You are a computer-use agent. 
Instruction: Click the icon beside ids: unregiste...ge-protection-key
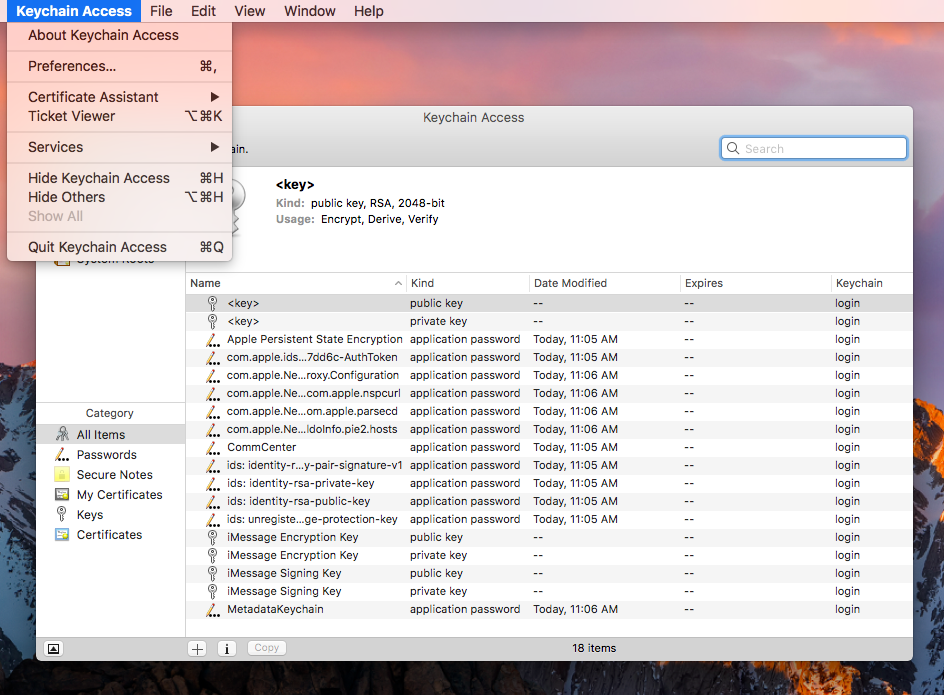213,520
